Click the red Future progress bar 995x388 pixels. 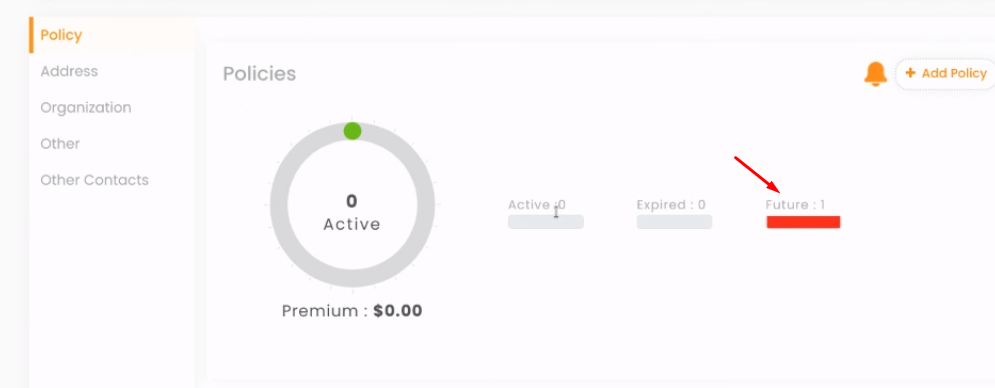[803, 222]
